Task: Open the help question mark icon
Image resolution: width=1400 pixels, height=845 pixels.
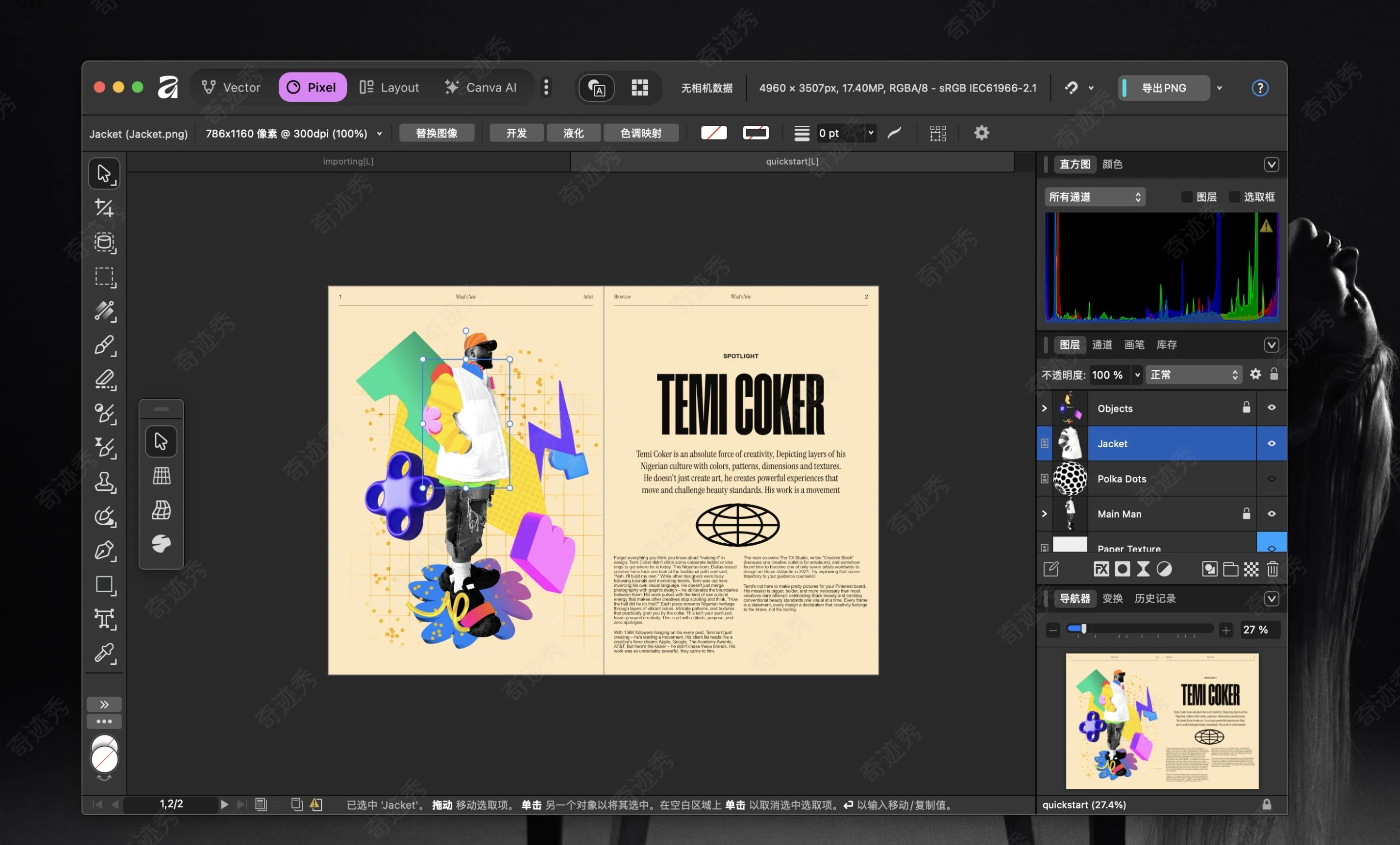Action: (x=1259, y=88)
